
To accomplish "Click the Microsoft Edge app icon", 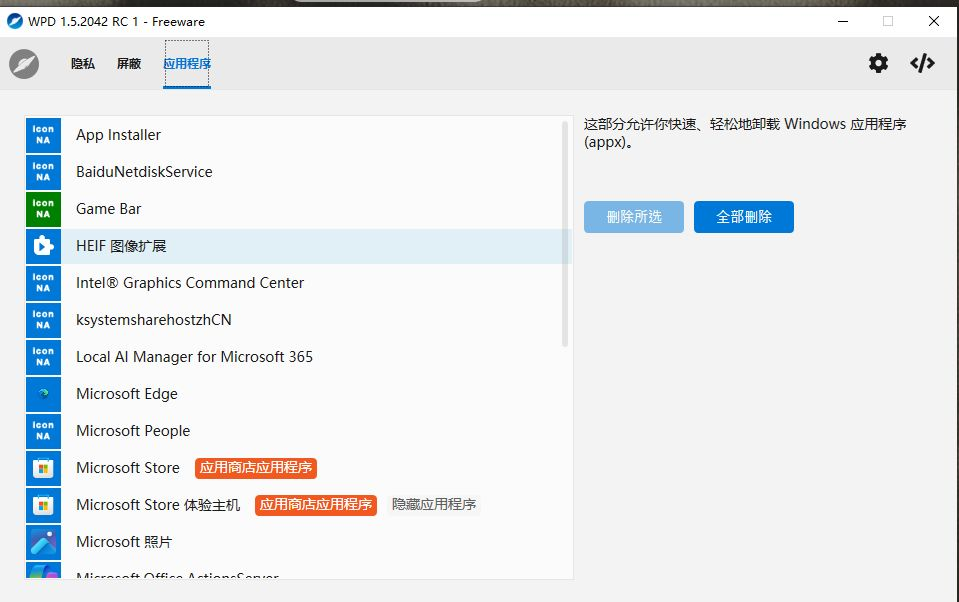I will point(43,394).
